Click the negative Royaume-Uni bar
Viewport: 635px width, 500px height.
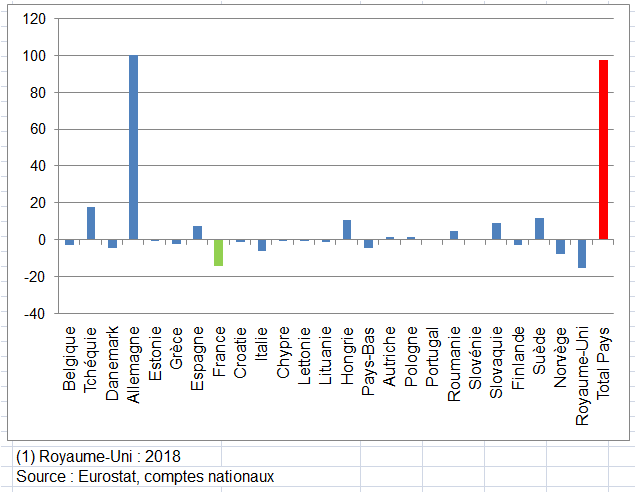[x=582, y=253]
